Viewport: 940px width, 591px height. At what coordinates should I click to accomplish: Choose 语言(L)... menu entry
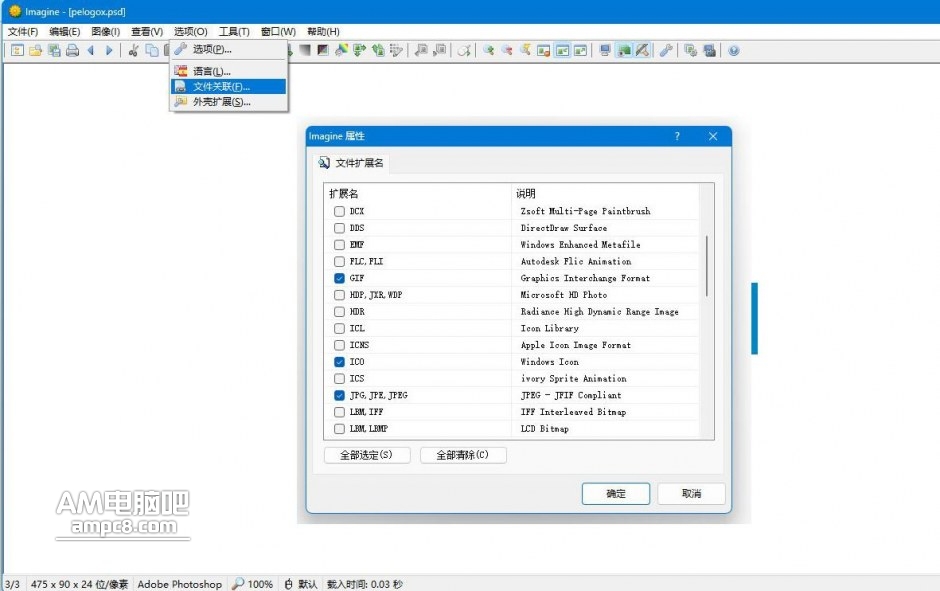click(x=228, y=71)
